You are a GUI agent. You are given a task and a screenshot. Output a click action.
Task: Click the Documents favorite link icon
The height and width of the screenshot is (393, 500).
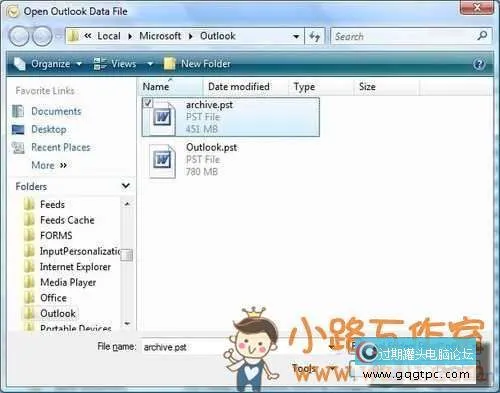(x=18, y=111)
